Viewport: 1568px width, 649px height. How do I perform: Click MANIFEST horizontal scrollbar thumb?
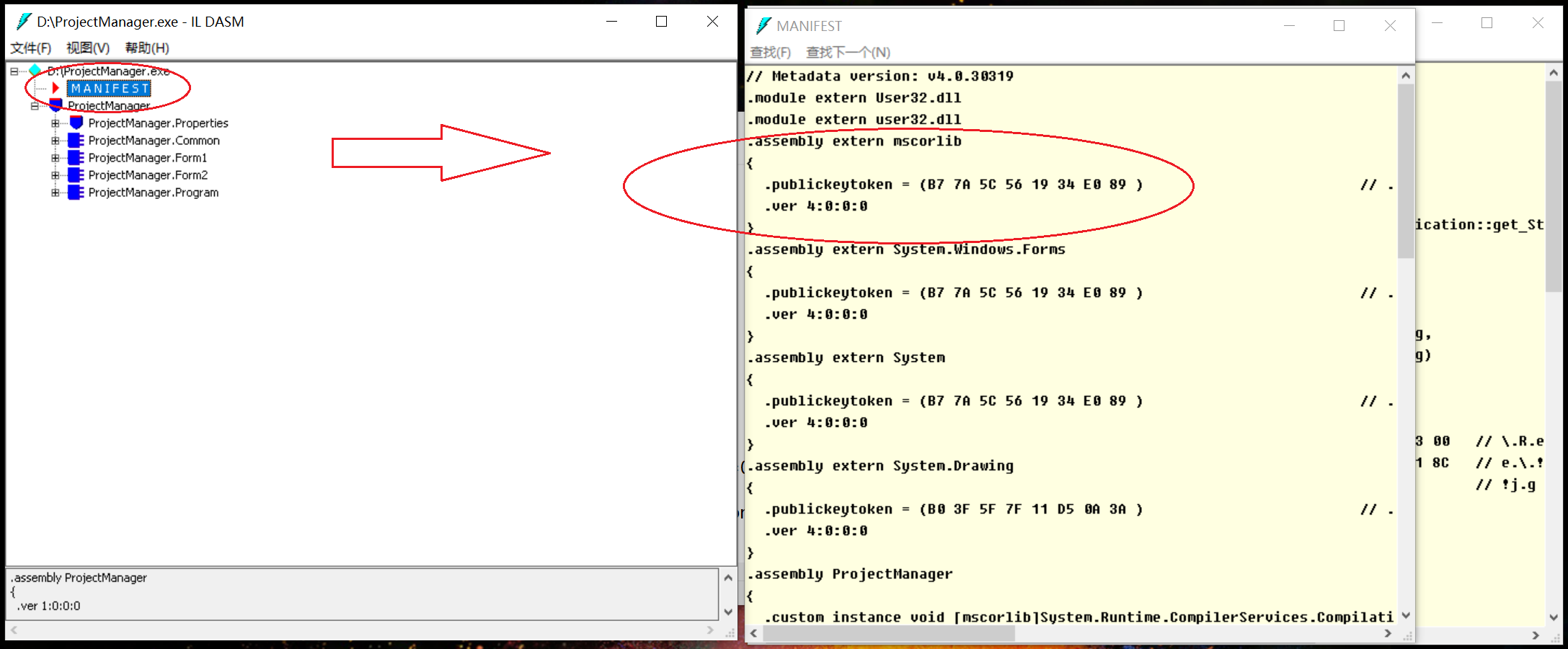[889, 634]
